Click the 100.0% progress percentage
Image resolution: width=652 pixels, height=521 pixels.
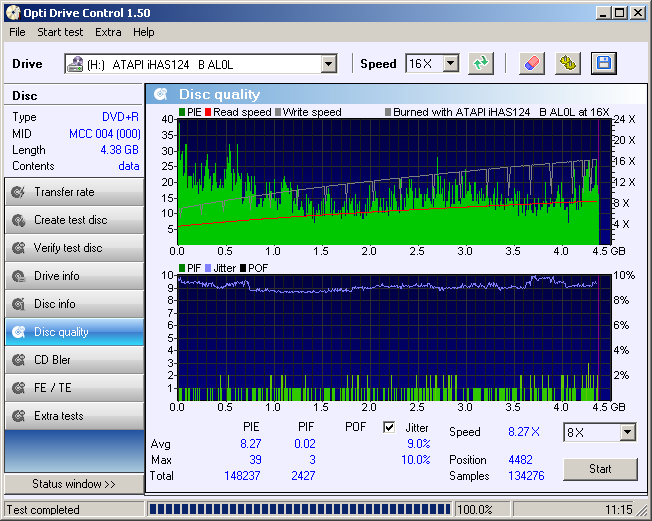click(474, 510)
